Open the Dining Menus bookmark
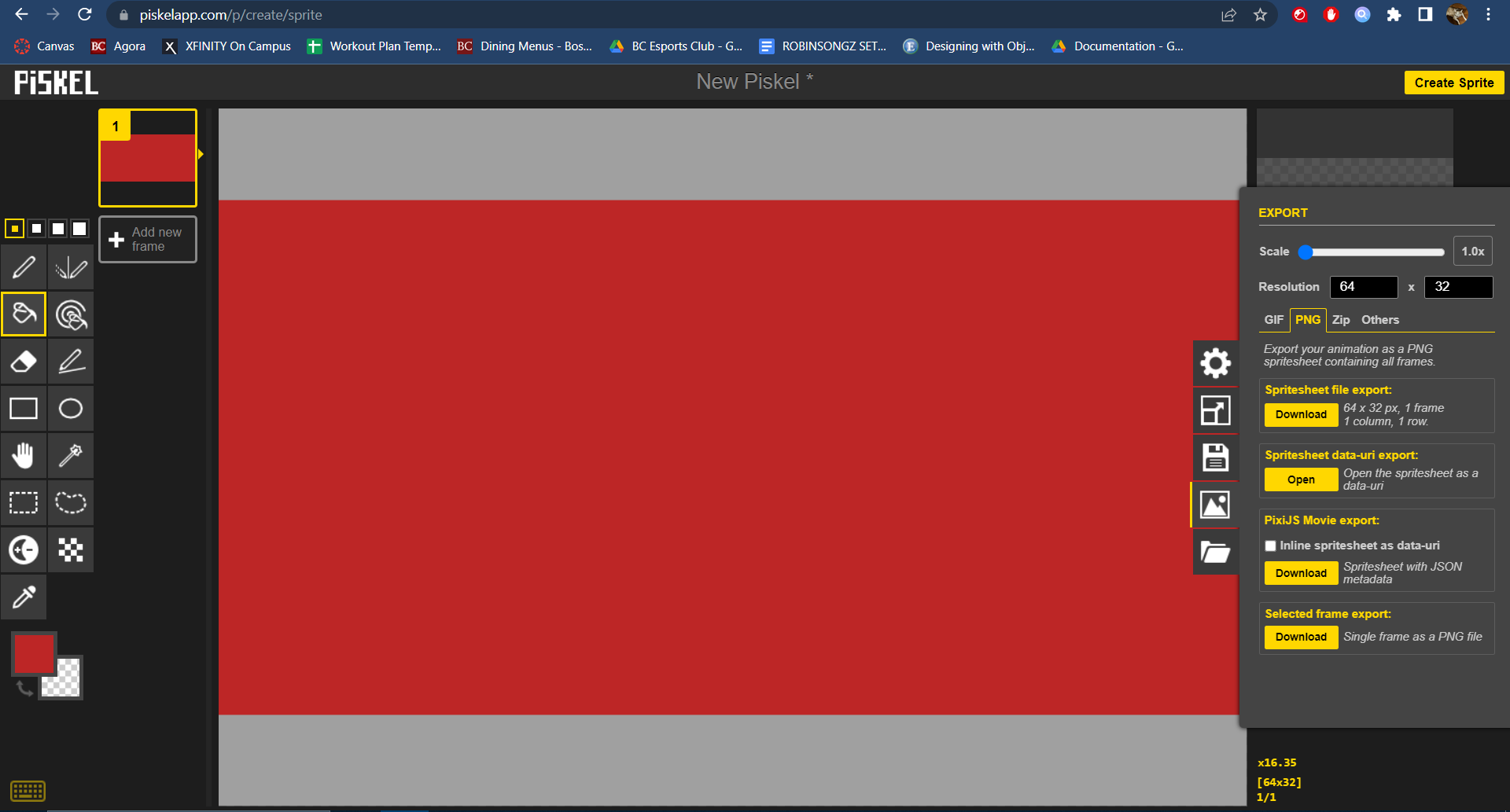Screen dimensions: 1510x812 (525, 46)
